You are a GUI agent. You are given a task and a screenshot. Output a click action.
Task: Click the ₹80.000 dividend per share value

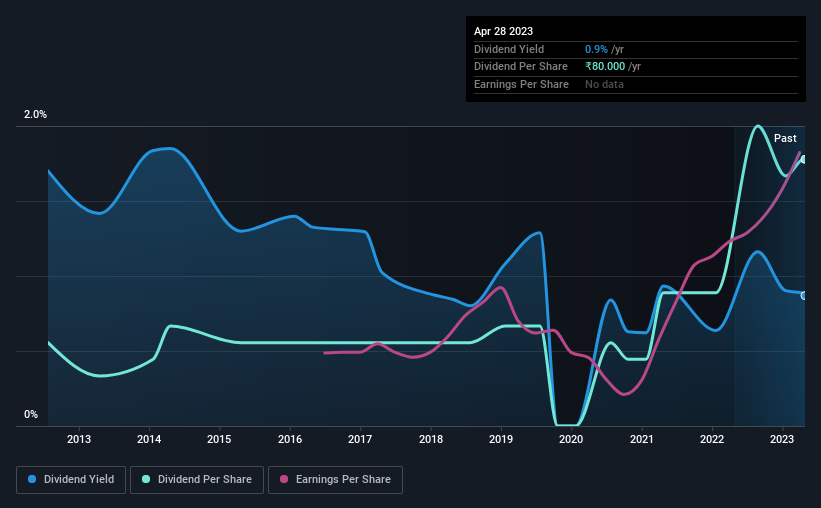pyautogui.click(x=605, y=67)
